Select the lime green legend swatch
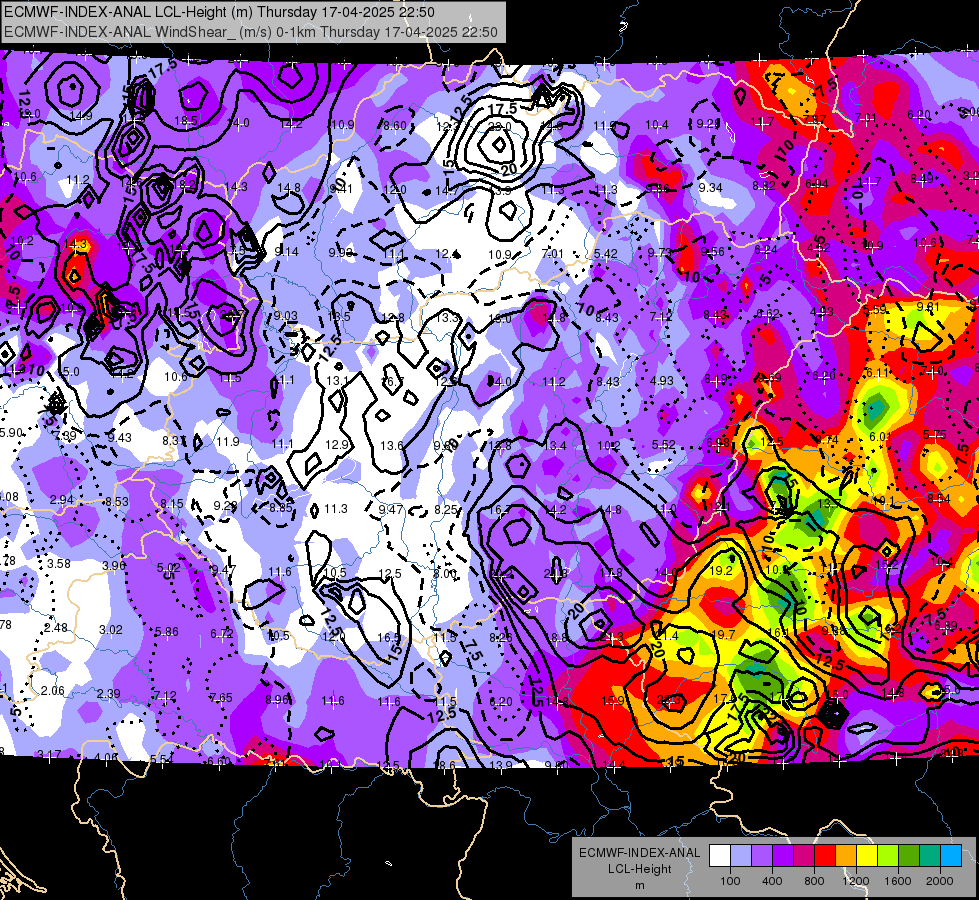This screenshot has height=900, width=979. (888, 855)
